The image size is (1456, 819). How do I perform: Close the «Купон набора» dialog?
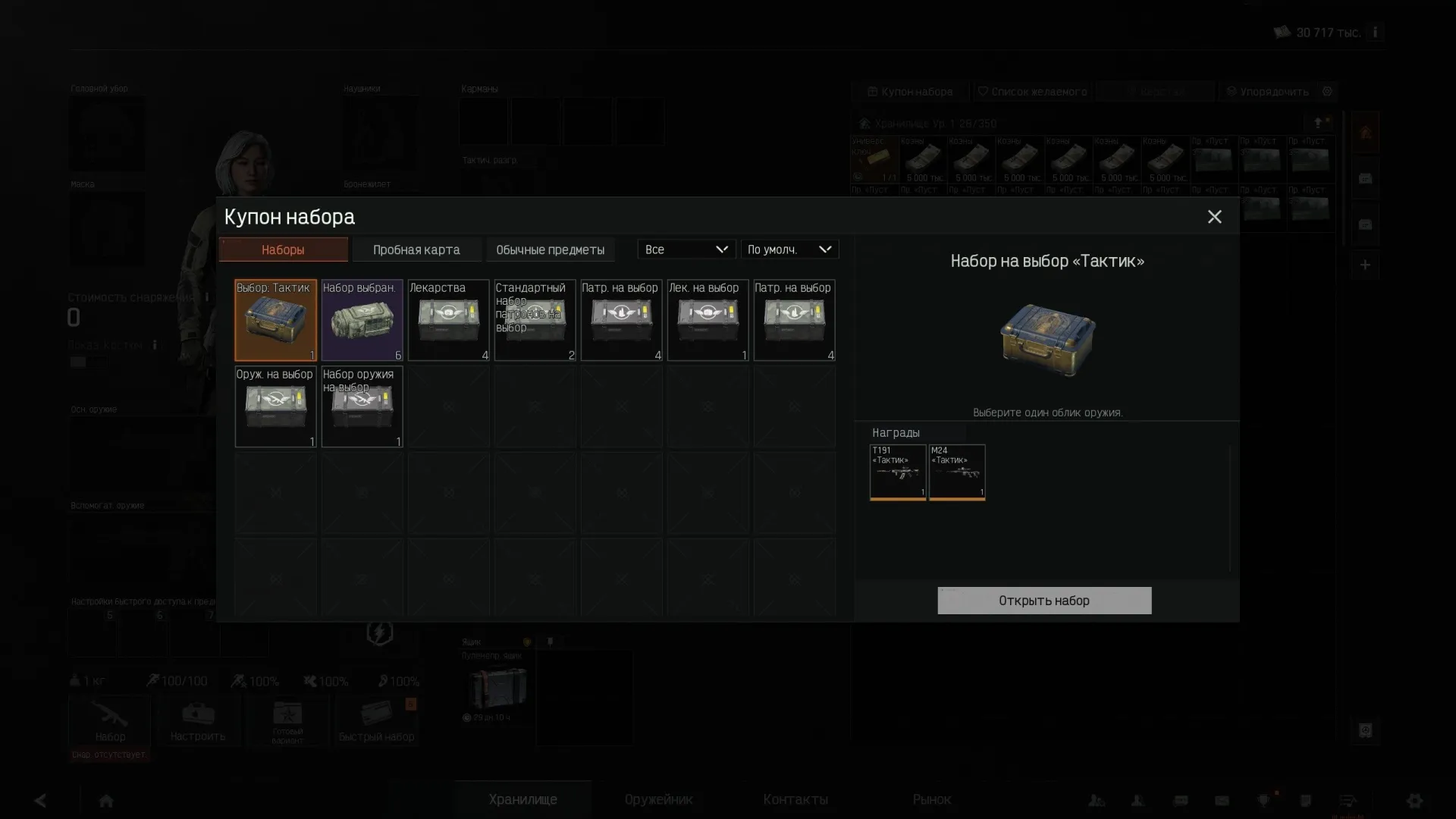point(1214,217)
